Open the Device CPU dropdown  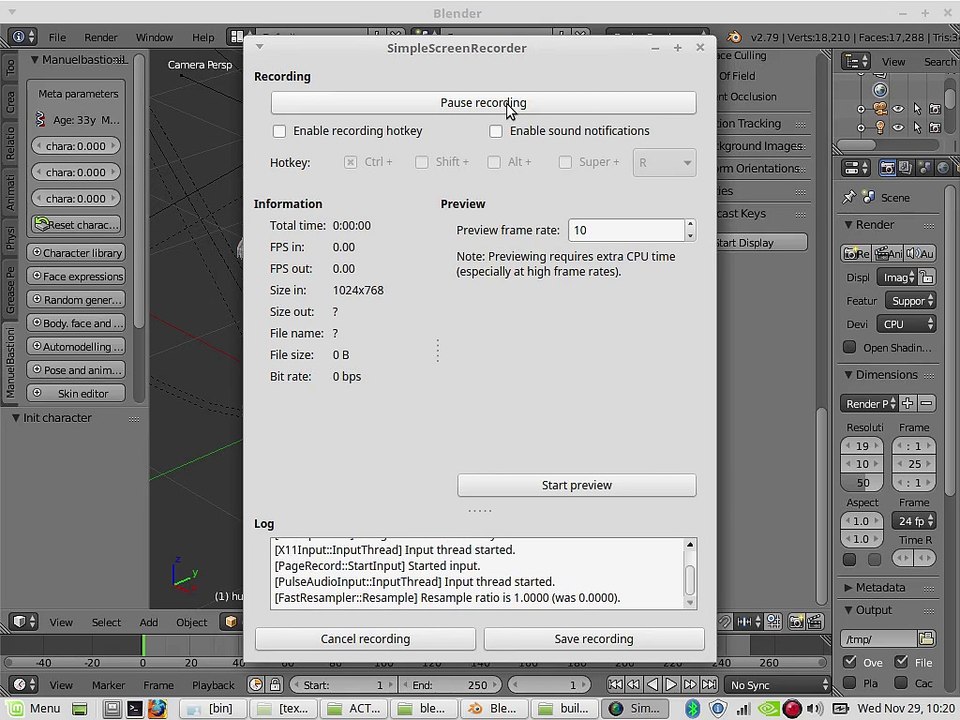(x=906, y=324)
